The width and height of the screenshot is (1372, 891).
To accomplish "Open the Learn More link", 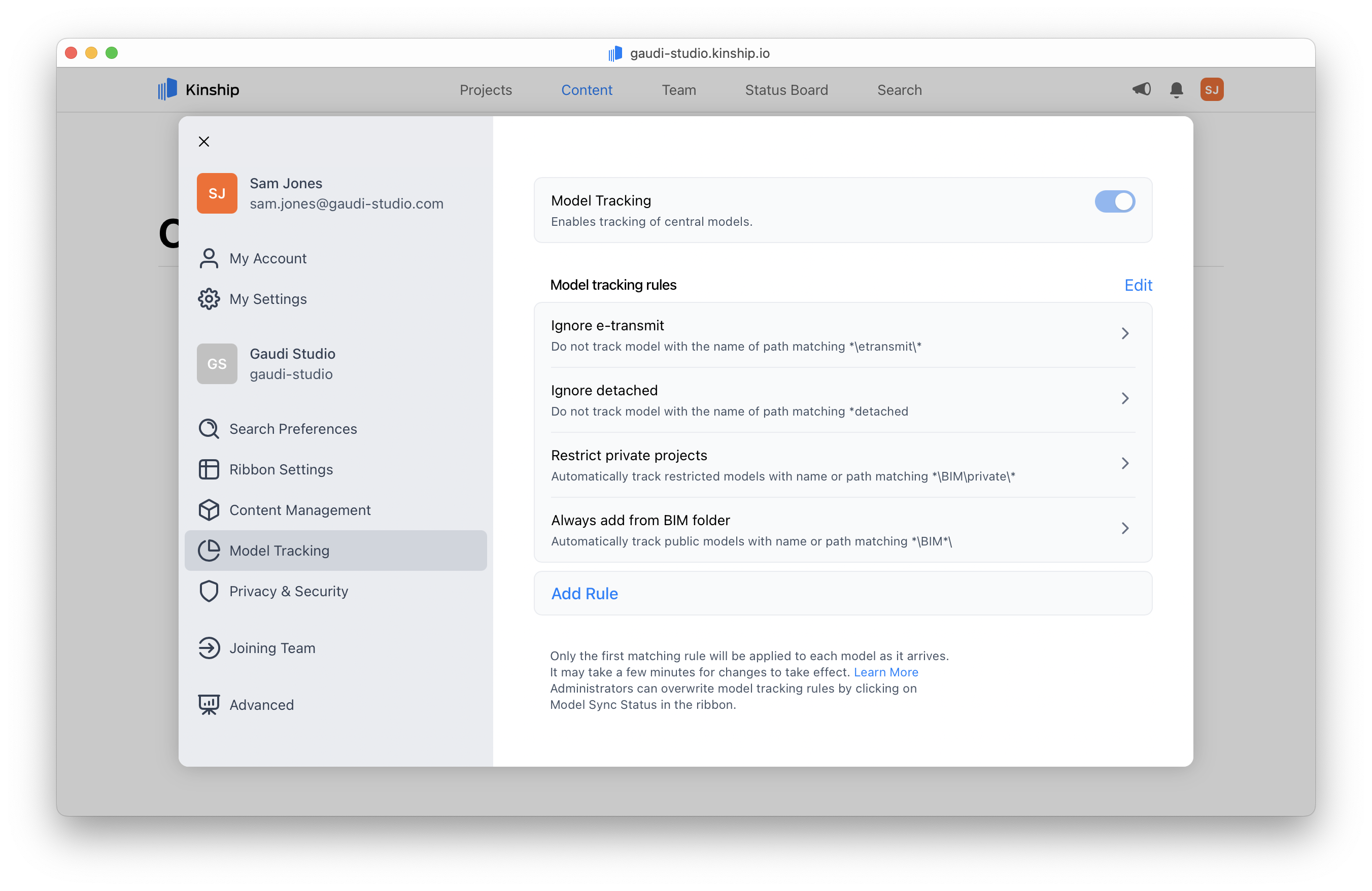I will click(x=885, y=672).
